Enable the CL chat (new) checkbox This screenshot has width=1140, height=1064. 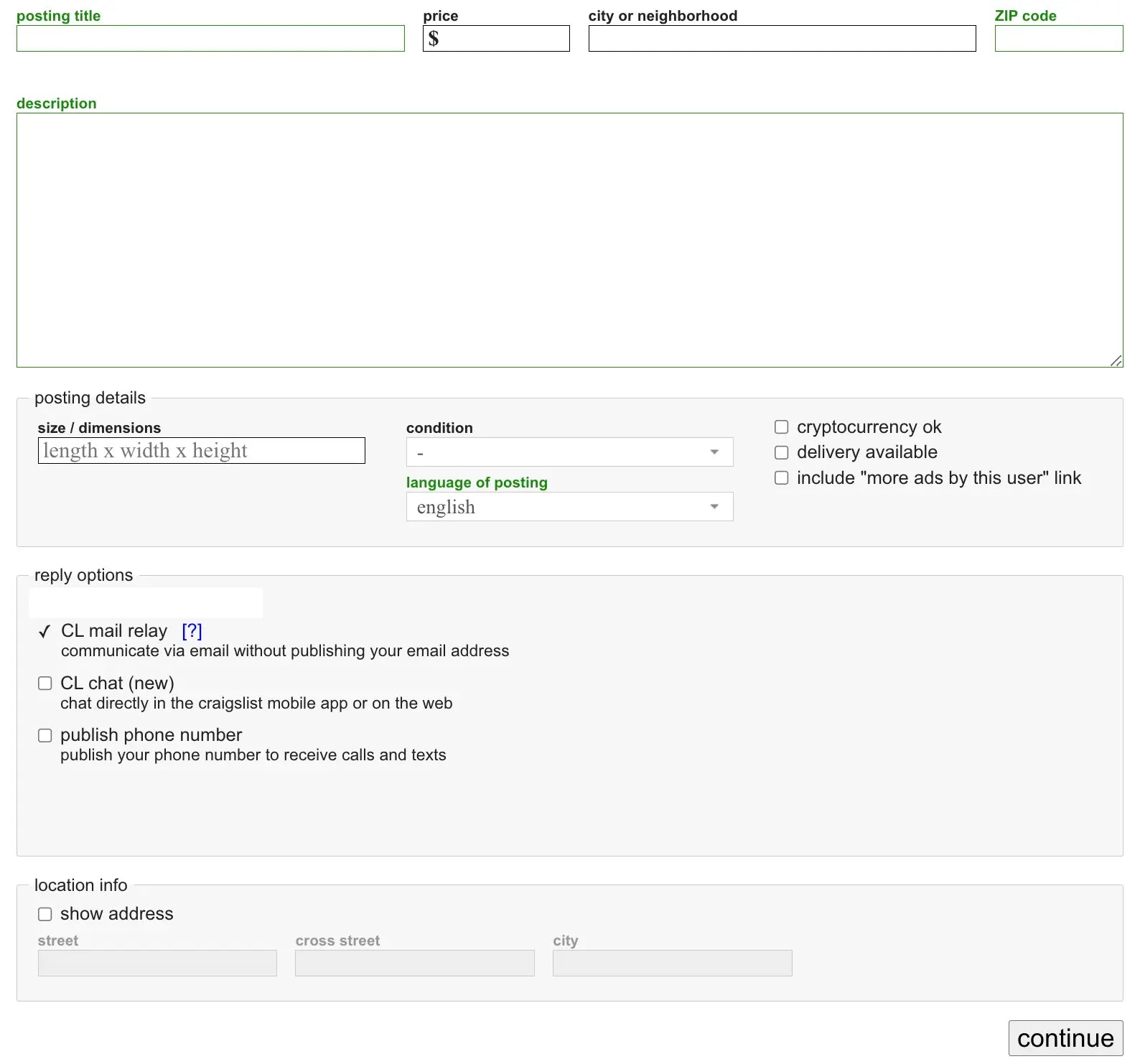[45, 683]
